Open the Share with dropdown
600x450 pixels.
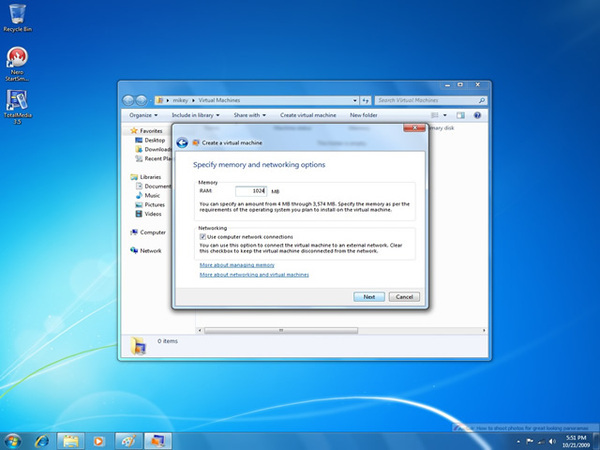(x=249, y=115)
